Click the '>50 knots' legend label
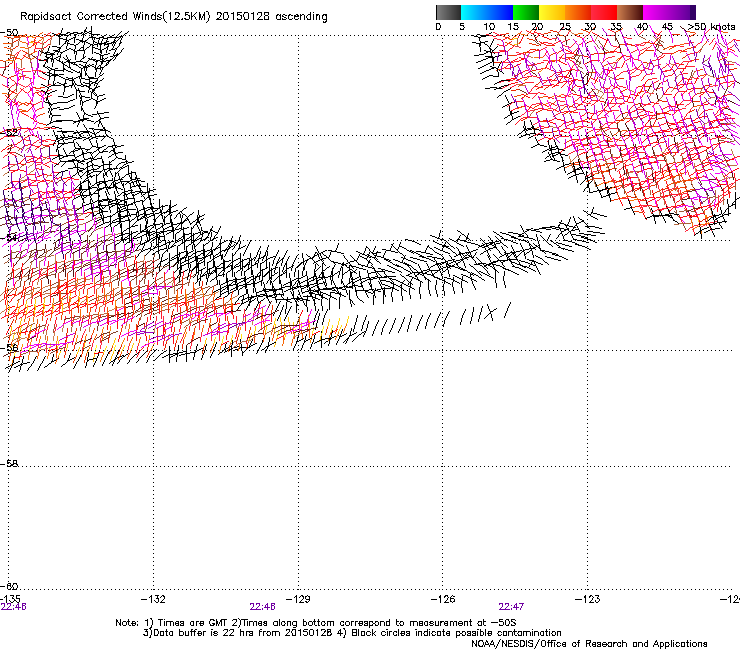 (711, 27)
